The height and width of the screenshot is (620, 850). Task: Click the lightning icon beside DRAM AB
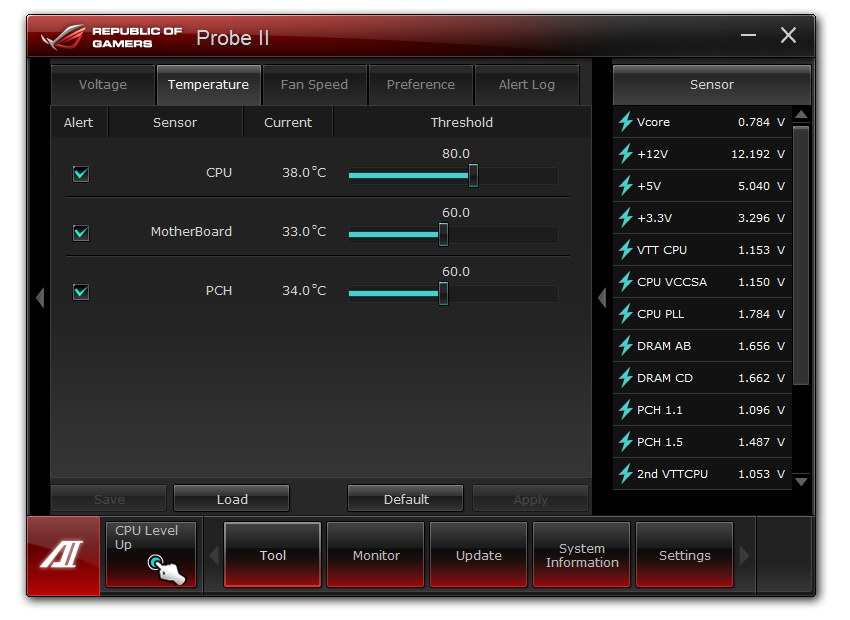(x=626, y=346)
